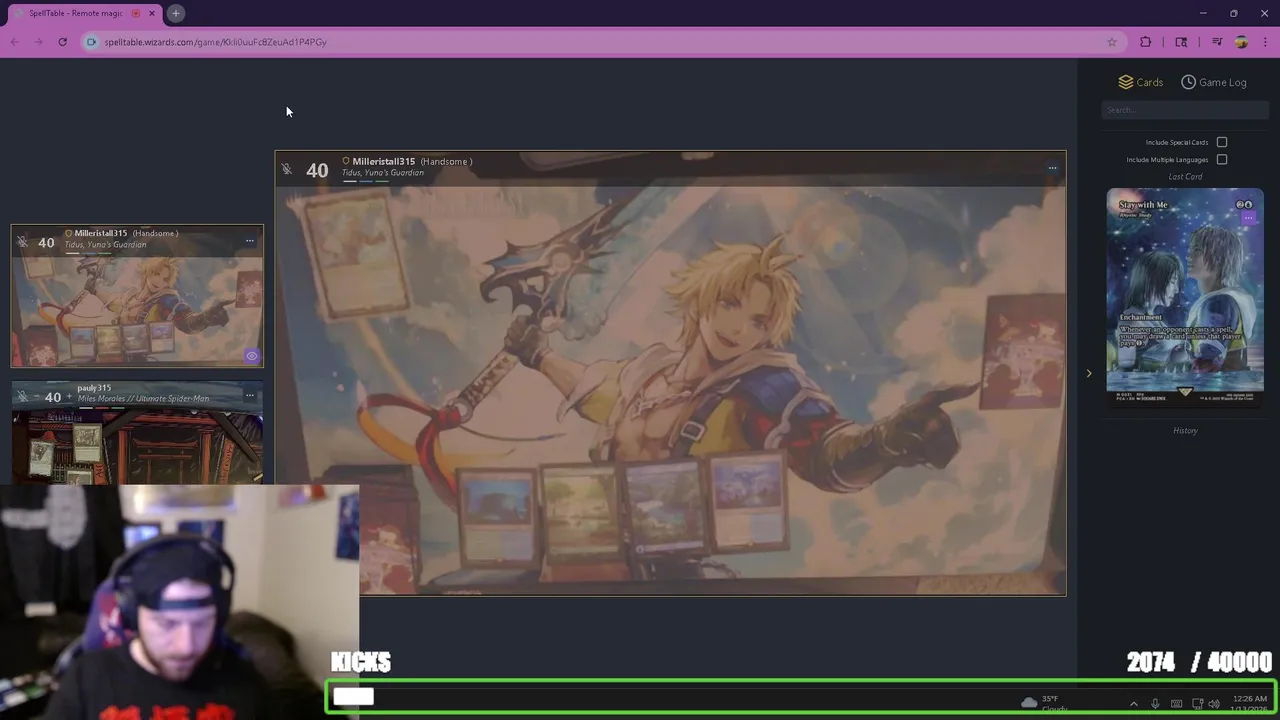This screenshot has width=1280, height=720.
Task: Show hidden system tray icons
Action: pos(1133,704)
